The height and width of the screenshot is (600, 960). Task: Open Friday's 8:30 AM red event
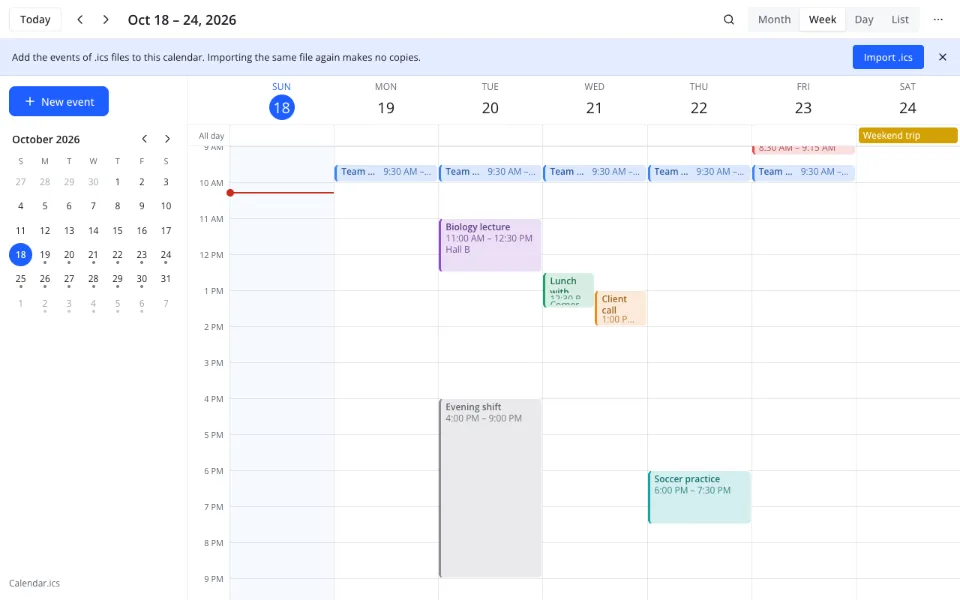pos(803,149)
